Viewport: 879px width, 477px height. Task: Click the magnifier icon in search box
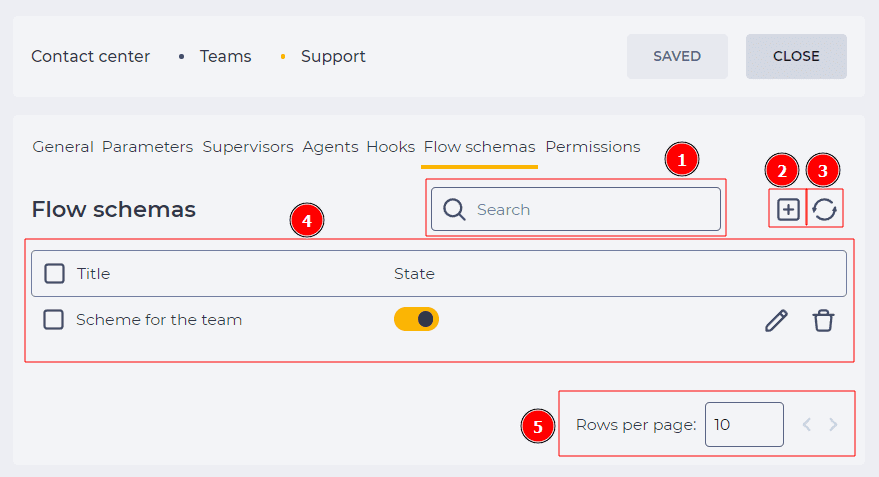(454, 210)
